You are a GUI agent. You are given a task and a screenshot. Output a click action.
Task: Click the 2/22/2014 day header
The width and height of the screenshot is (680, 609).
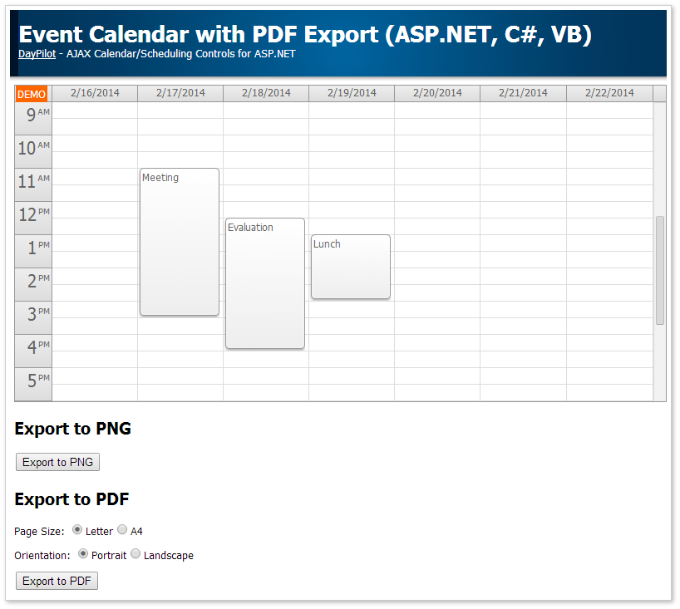[609, 93]
